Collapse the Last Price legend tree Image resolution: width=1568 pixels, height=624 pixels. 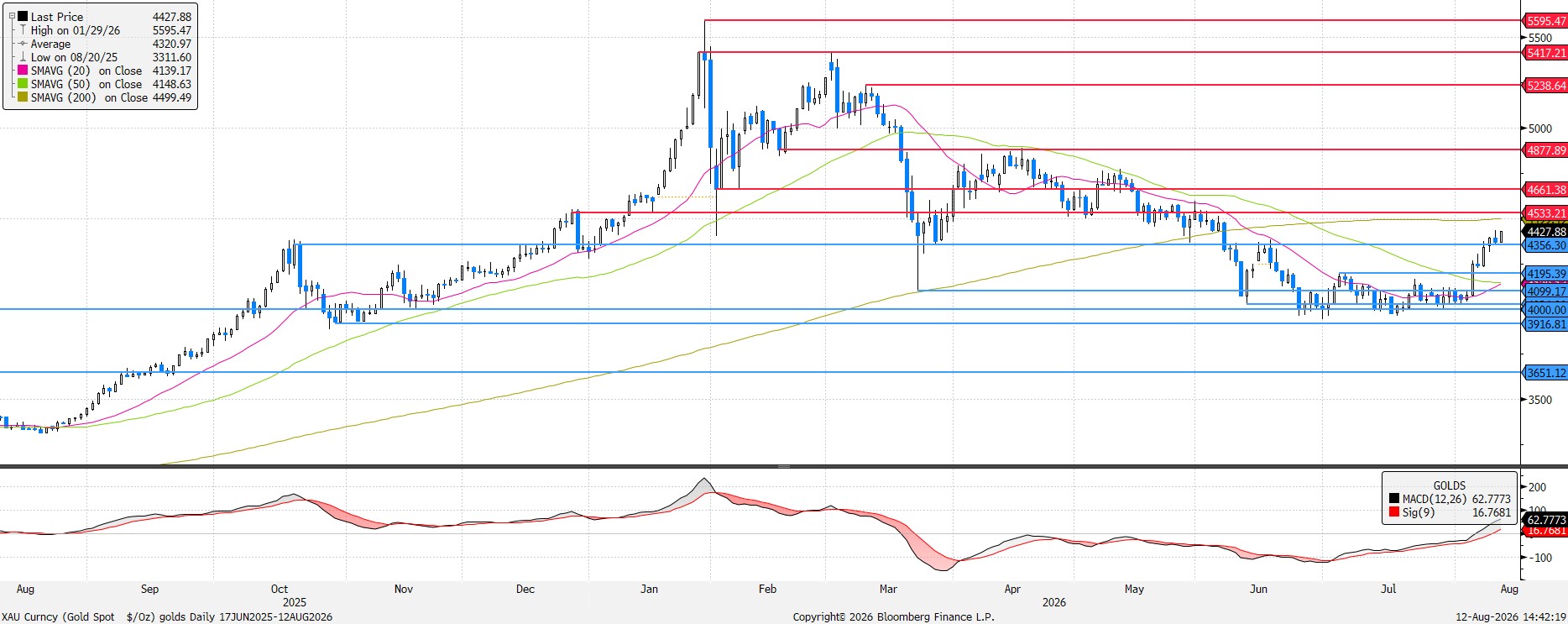coord(12,17)
